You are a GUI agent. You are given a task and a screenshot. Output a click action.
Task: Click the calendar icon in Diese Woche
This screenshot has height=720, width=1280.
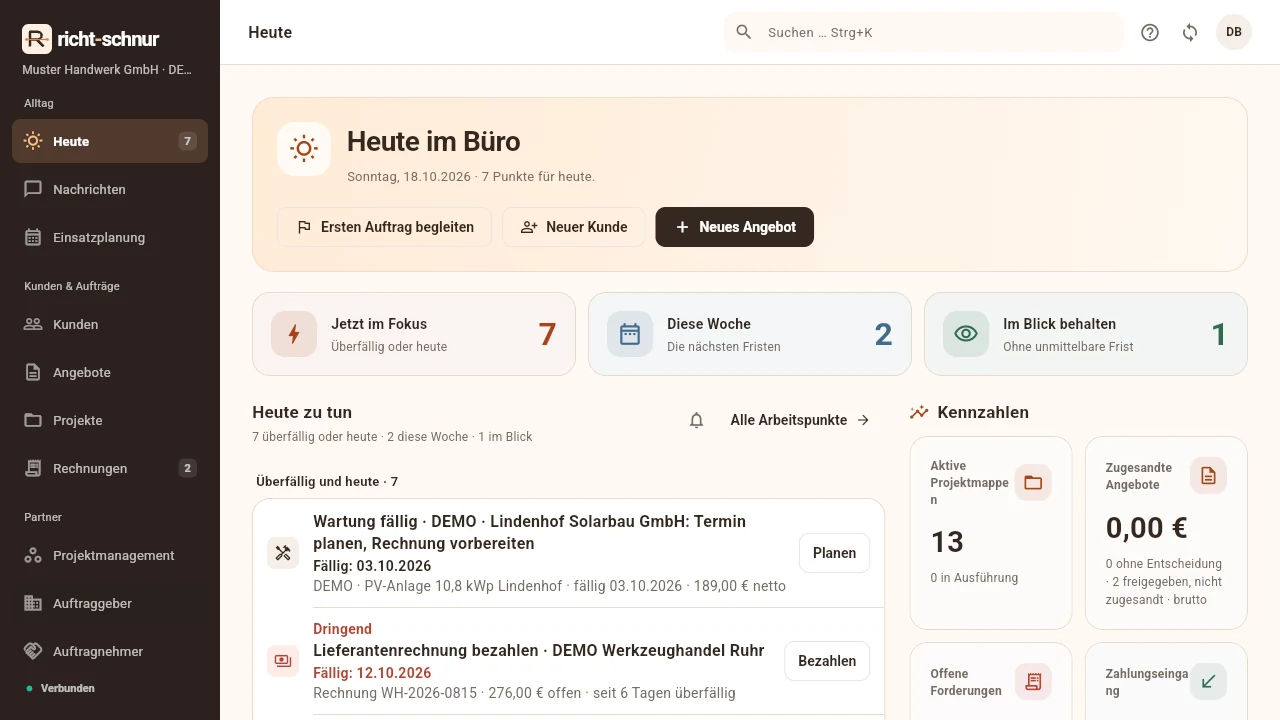(630, 334)
